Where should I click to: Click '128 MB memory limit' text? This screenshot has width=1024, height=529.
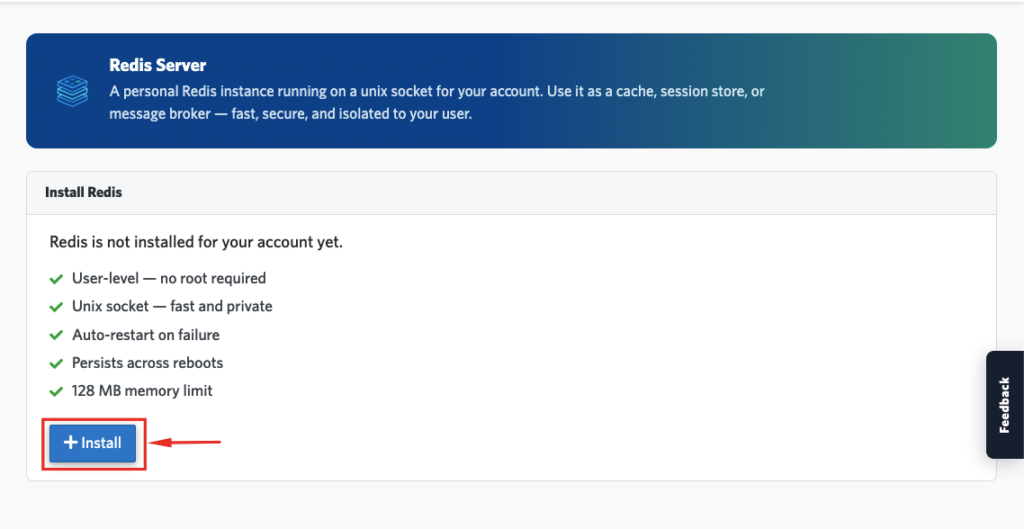point(142,391)
